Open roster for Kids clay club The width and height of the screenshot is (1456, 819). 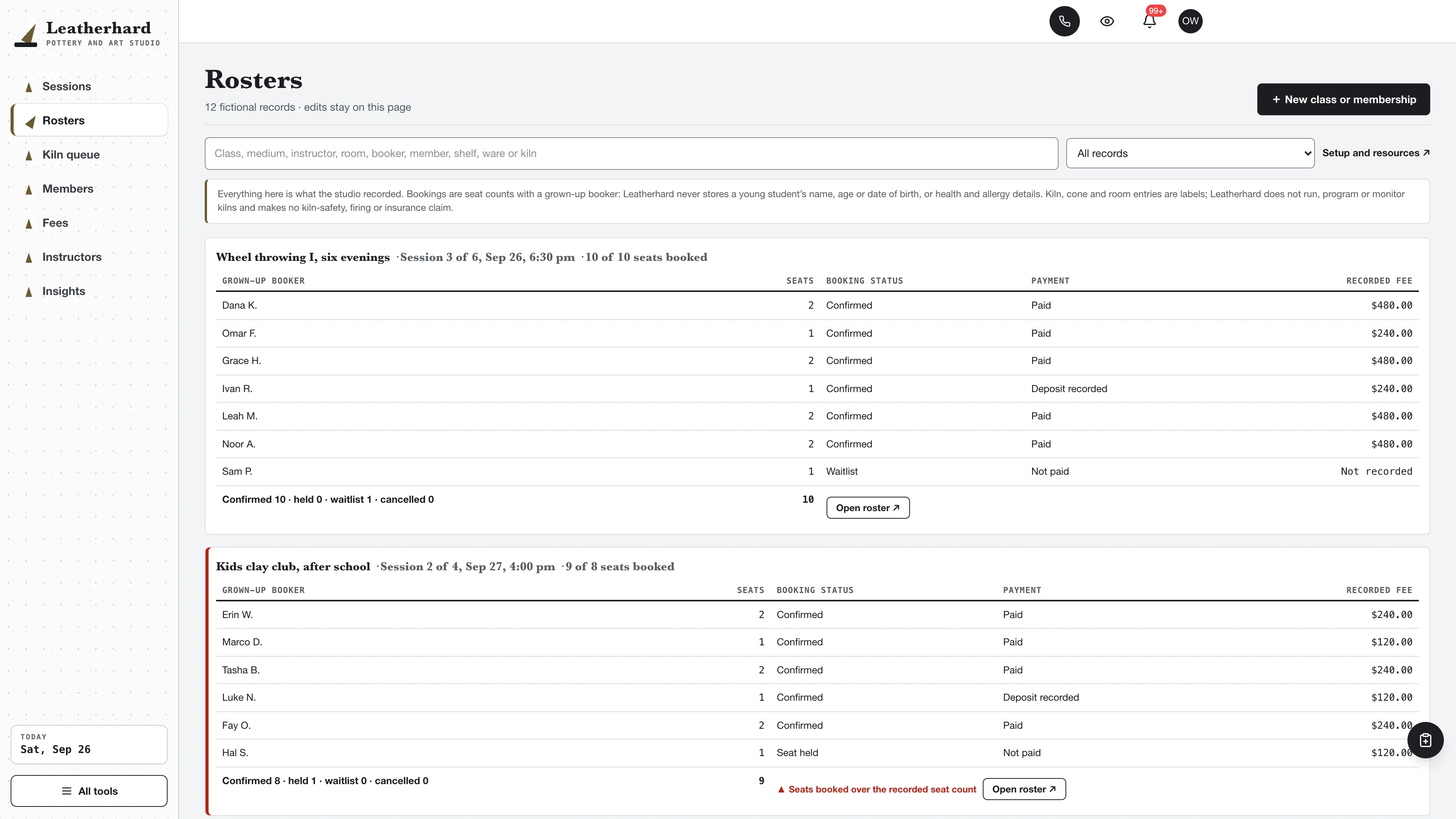1024,789
